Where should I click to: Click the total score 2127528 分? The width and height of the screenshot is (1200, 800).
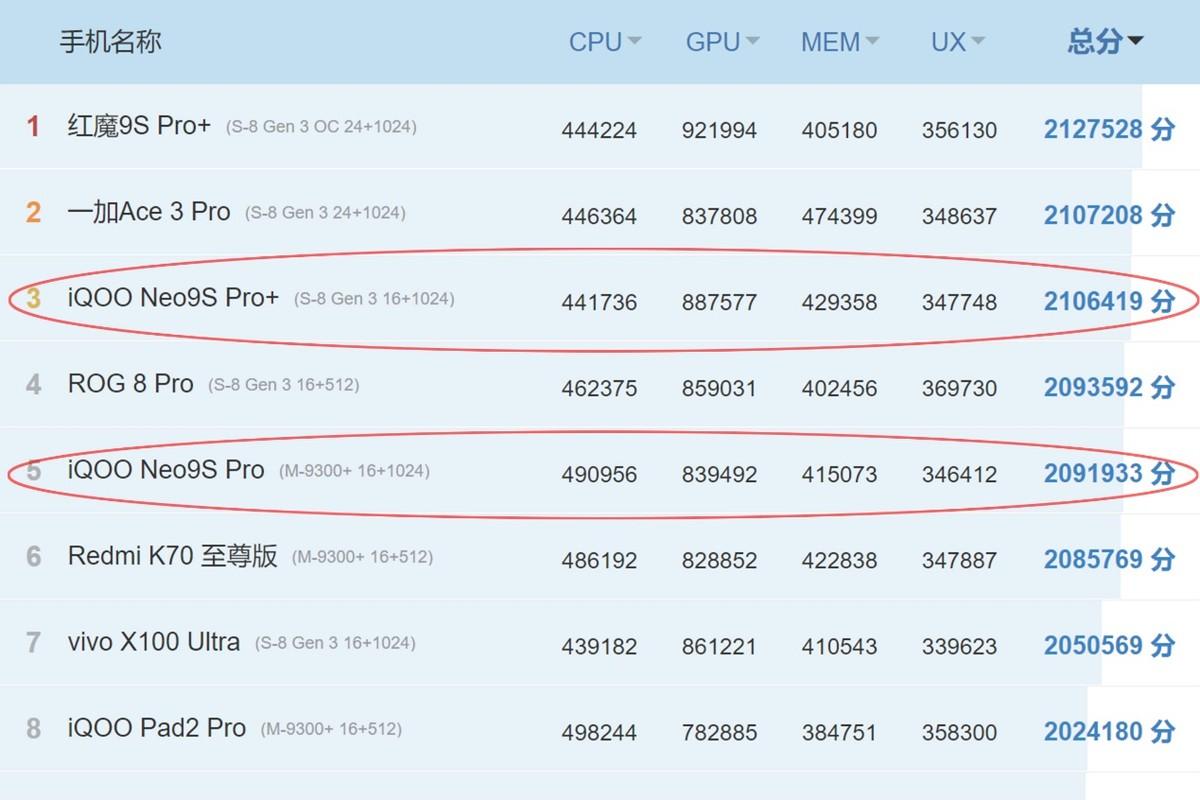(1108, 130)
